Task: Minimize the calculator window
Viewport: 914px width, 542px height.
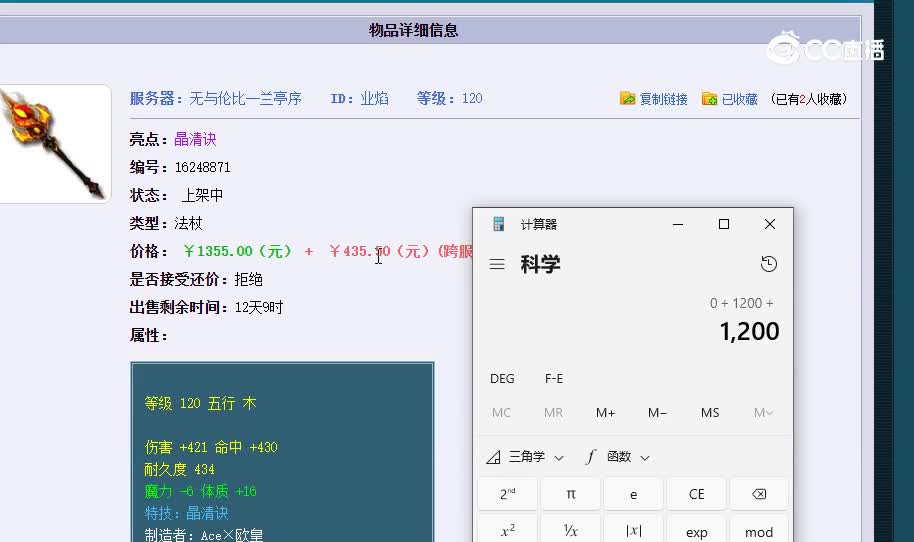Action: pyautogui.click(x=678, y=224)
